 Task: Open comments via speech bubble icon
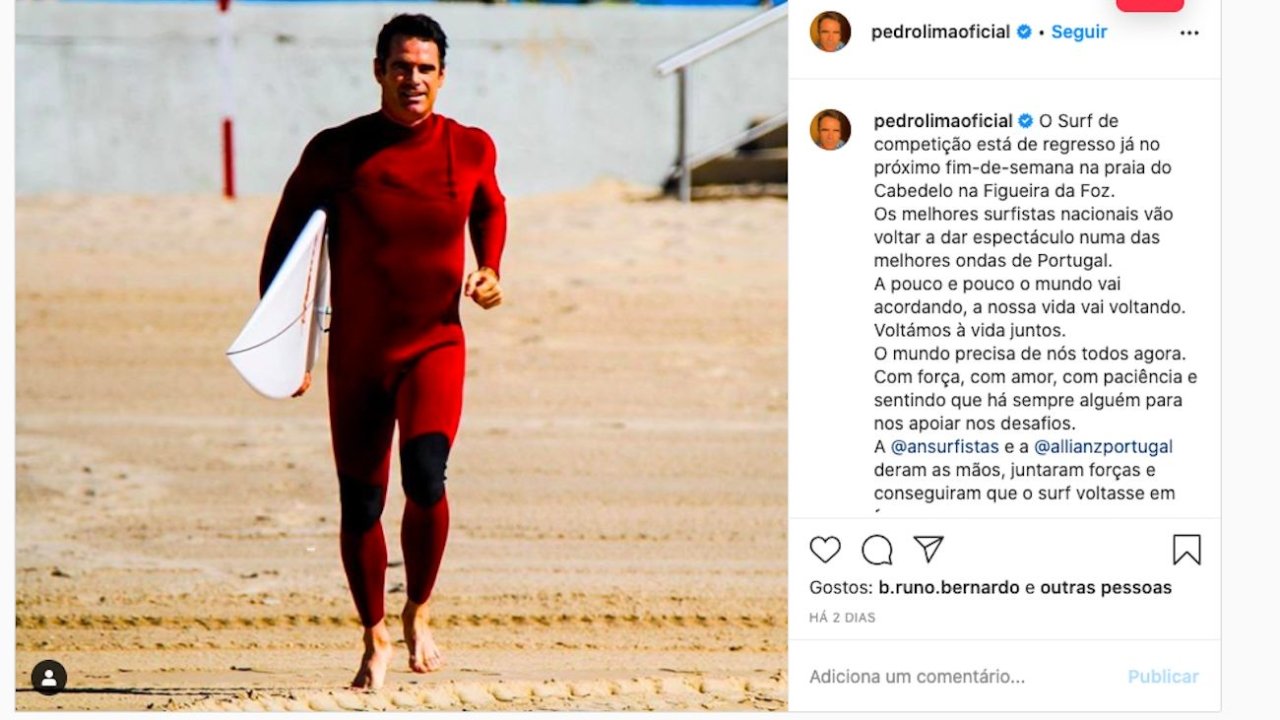point(877,549)
